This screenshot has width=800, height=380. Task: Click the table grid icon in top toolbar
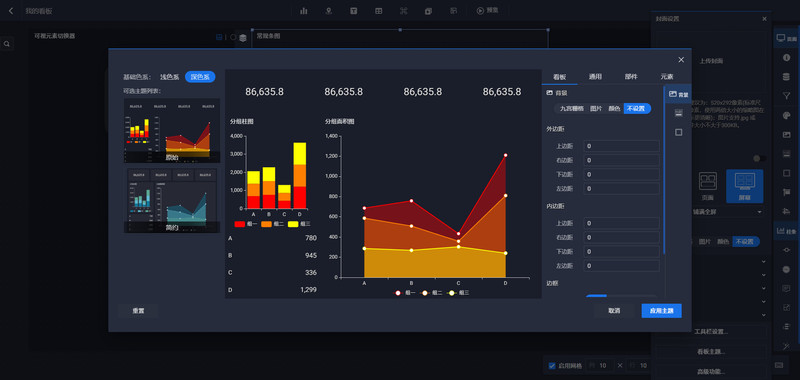click(x=378, y=11)
